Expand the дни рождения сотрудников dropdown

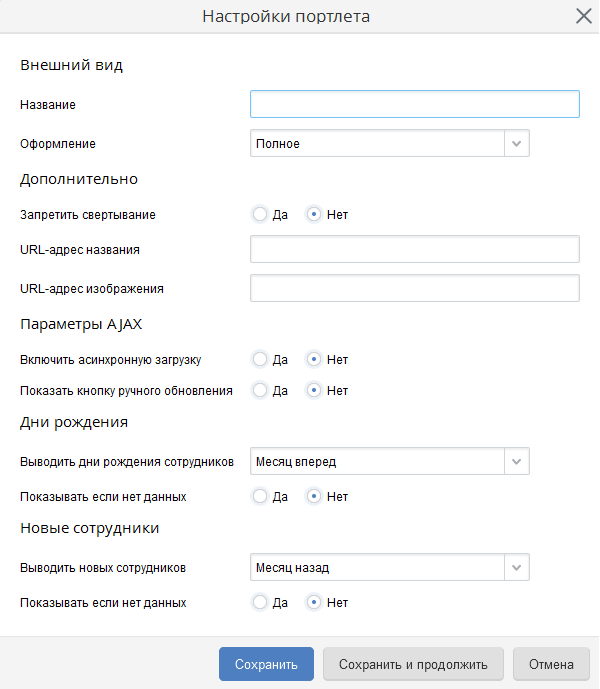pyautogui.click(x=517, y=461)
